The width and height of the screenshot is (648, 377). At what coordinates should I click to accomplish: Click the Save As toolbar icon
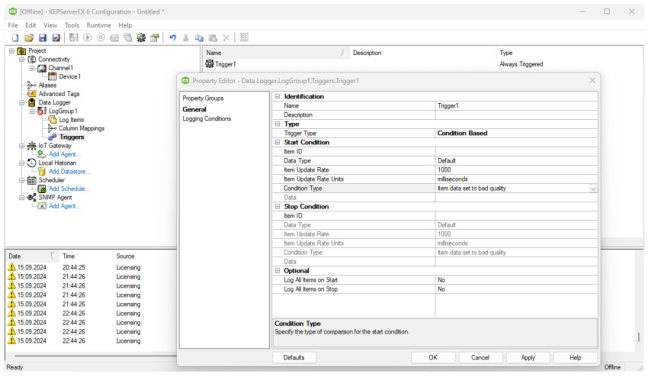56,38
